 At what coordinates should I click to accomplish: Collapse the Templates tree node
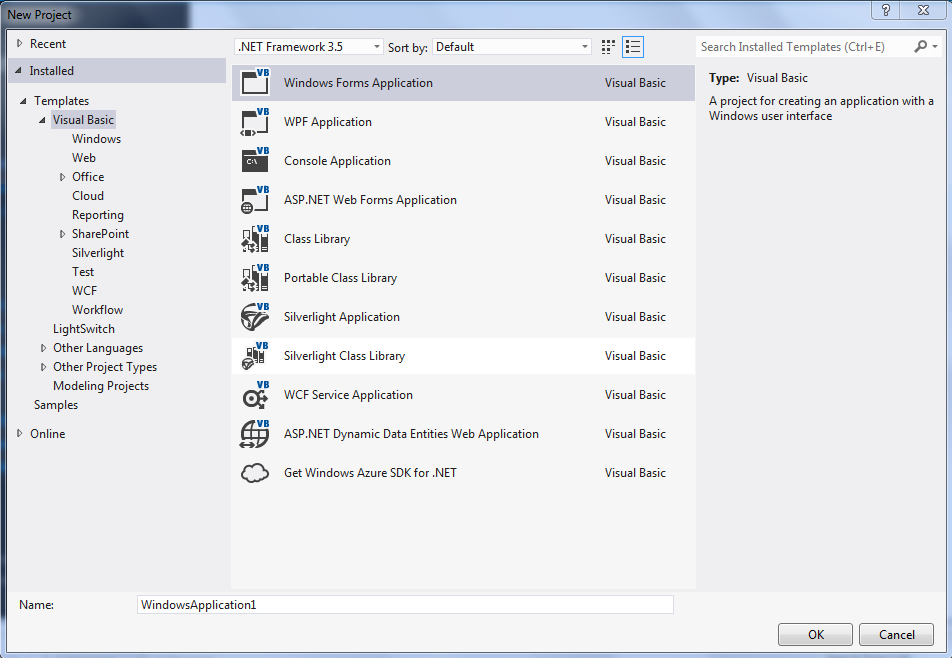(23, 101)
